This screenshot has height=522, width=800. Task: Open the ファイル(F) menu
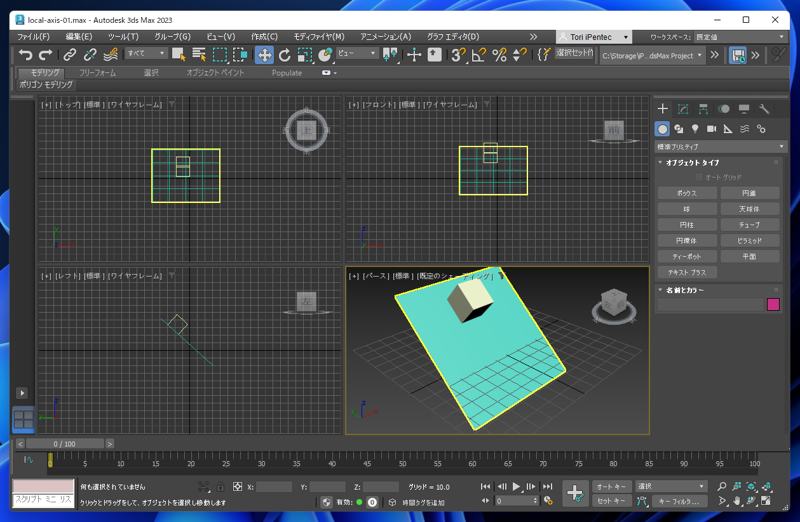coord(33,37)
